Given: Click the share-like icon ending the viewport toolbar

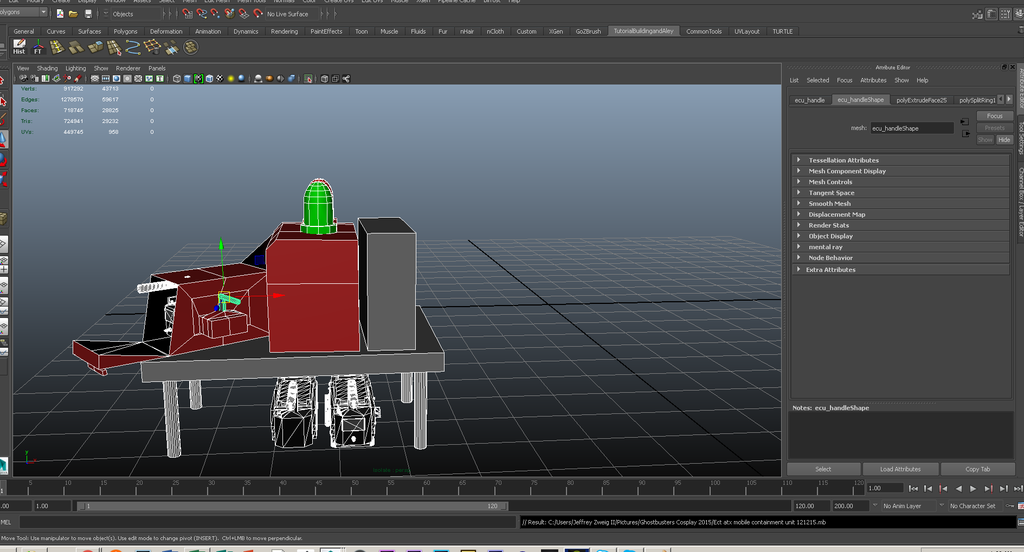Looking at the screenshot, I should pyautogui.click(x=346, y=78).
